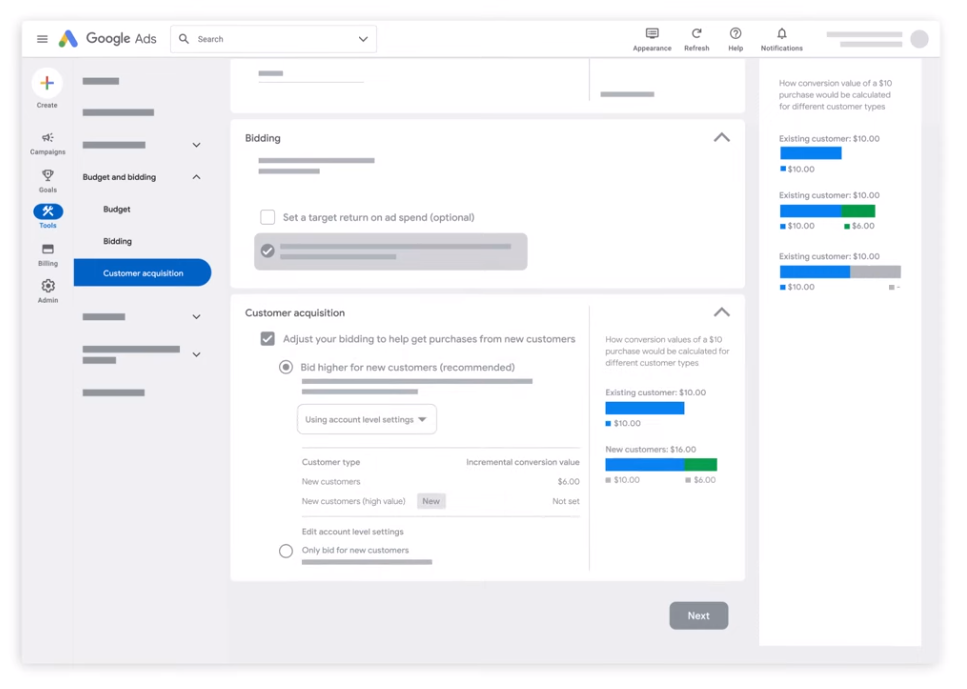Click the Incremental conversion value header

tap(522, 462)
